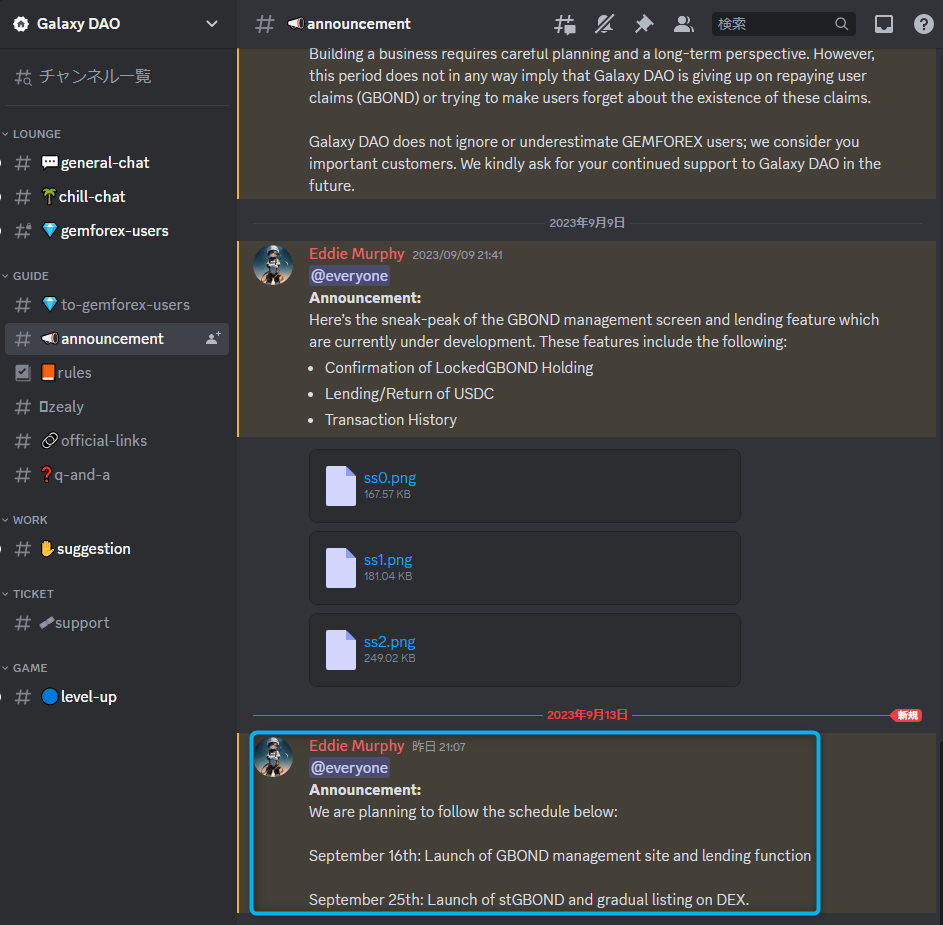Click the ss2.png file icon

pyautogui.click(x=340, y=650)
